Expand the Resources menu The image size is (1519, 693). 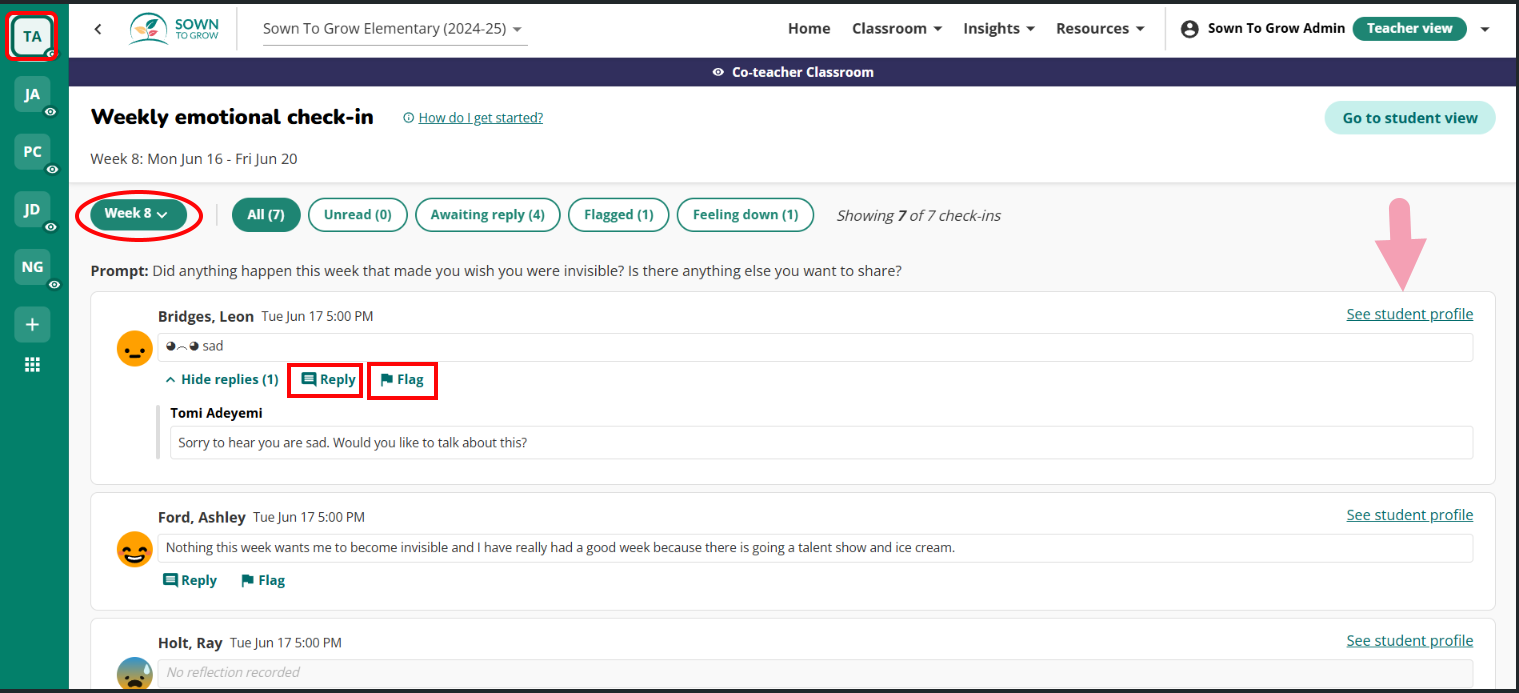[x=1100, y=29]
